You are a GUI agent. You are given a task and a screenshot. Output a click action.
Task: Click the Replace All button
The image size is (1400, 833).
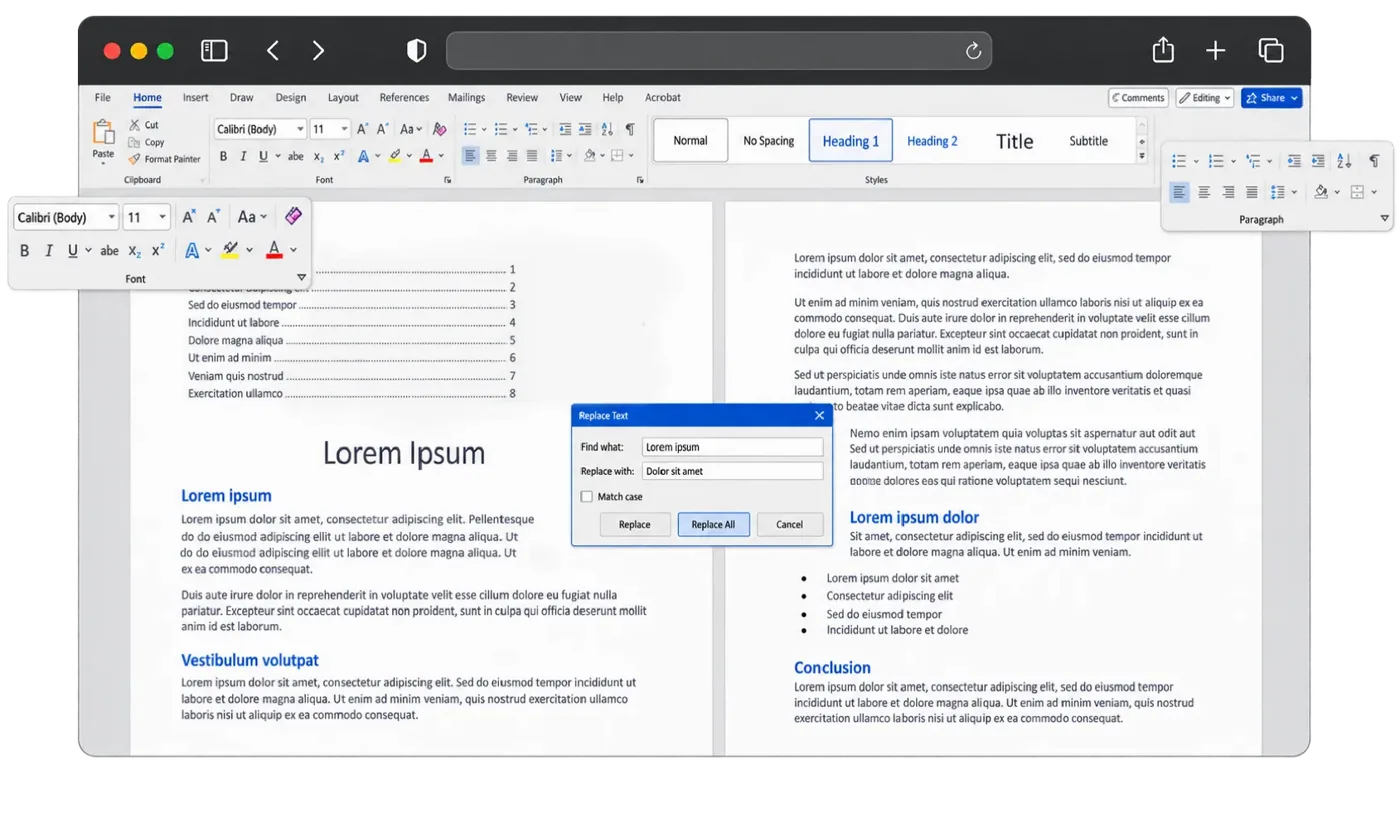click(x=713, y=524)
